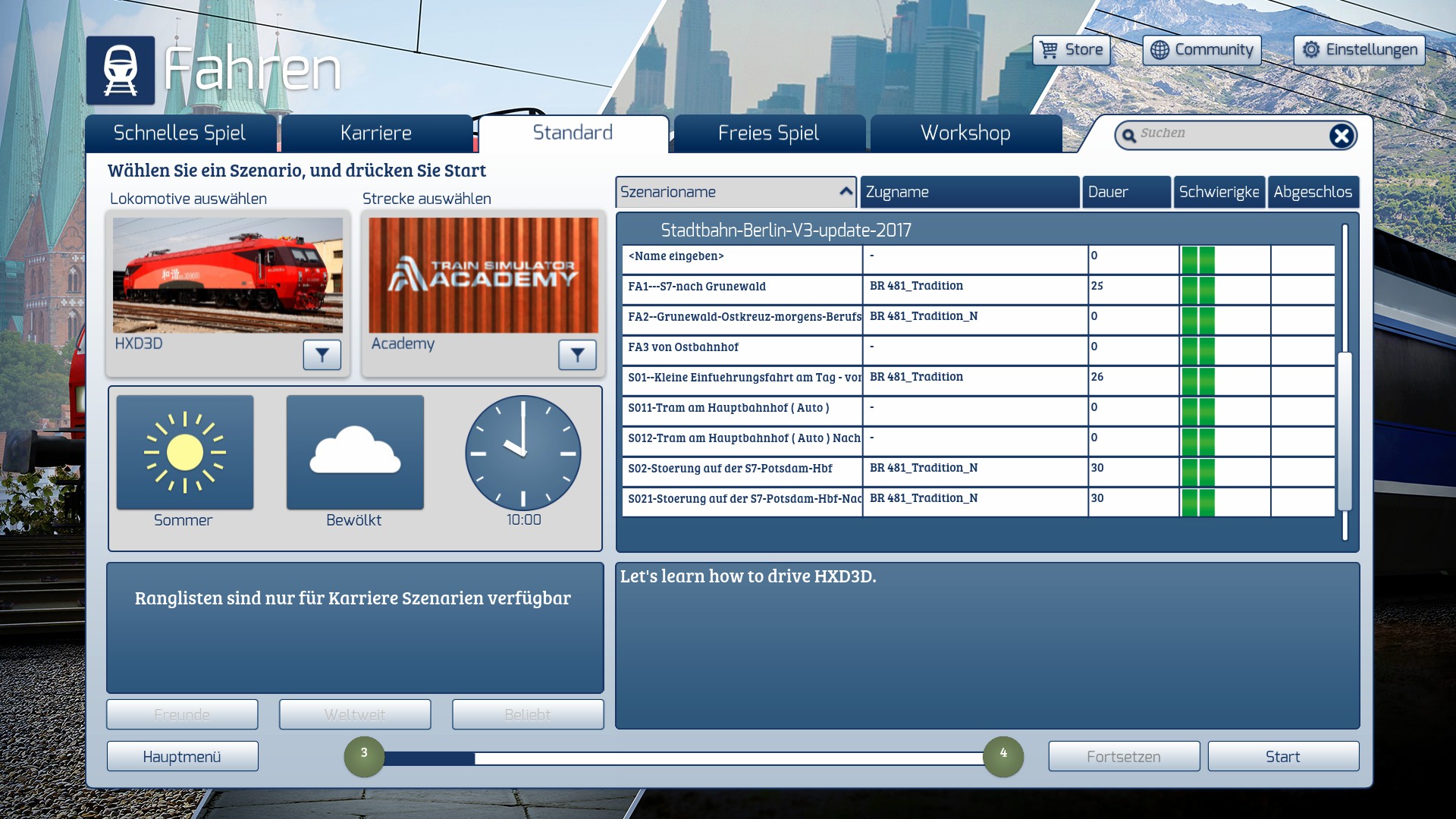1456x819 pixels.
Task: Sort scenarios by Schwierigkeit column
Action: coord(1219,192)
